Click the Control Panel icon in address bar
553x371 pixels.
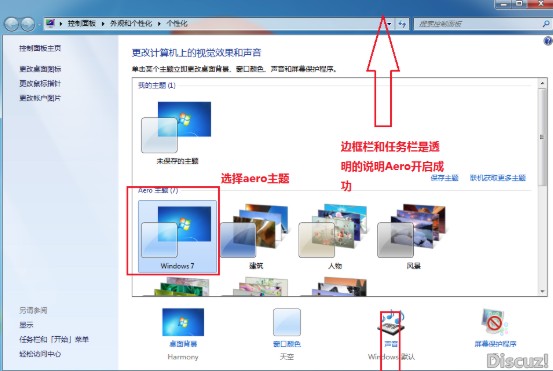click(50, 23)
